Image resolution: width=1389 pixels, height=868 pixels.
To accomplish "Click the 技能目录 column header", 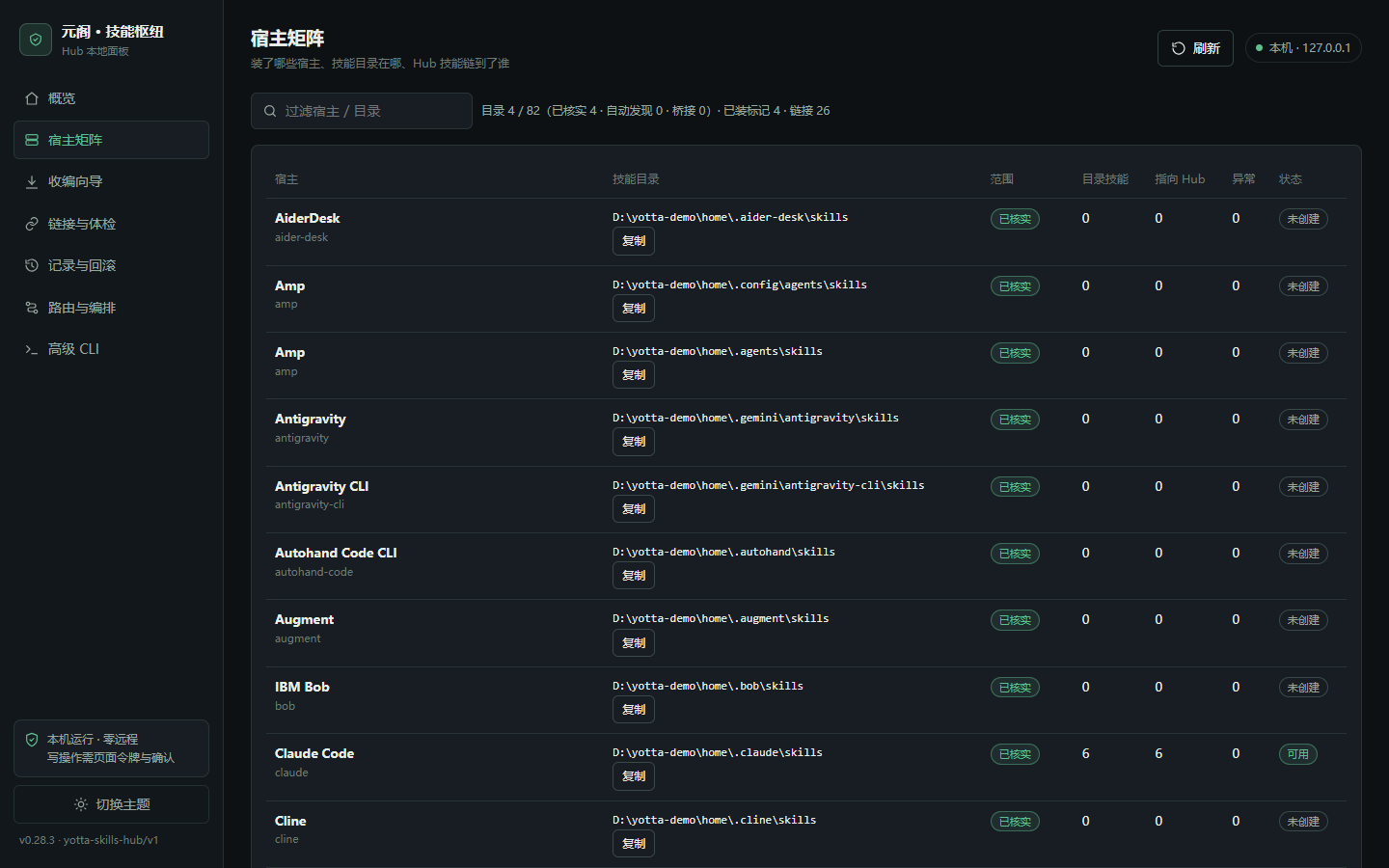I will coord(636,179).
